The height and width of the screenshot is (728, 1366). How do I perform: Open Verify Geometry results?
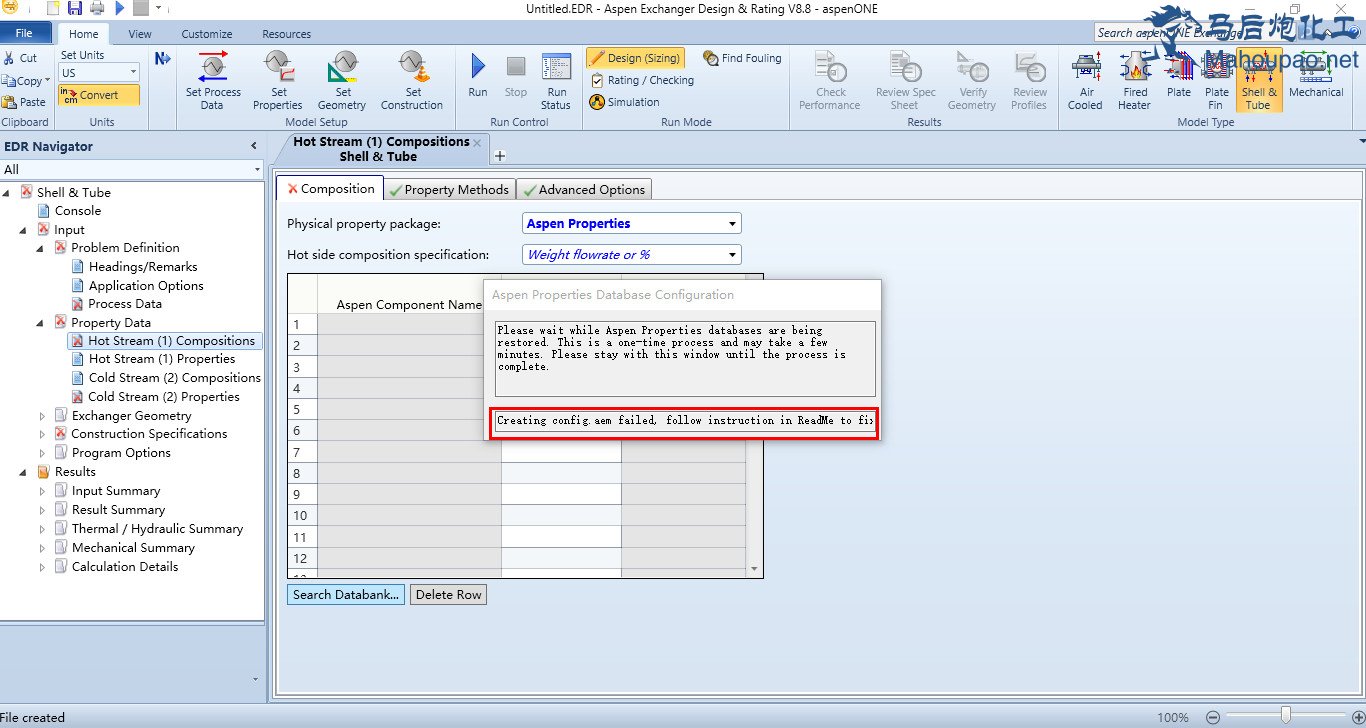(x=972, y=80)
